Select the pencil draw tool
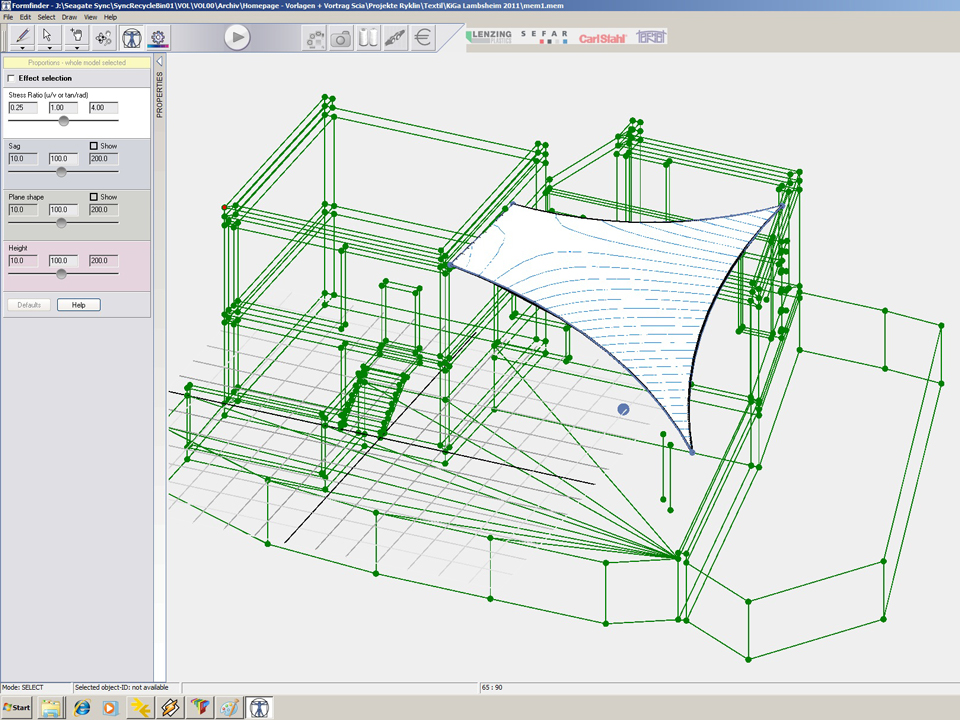This screenshot has width=960, height=720. click(20, 36)
